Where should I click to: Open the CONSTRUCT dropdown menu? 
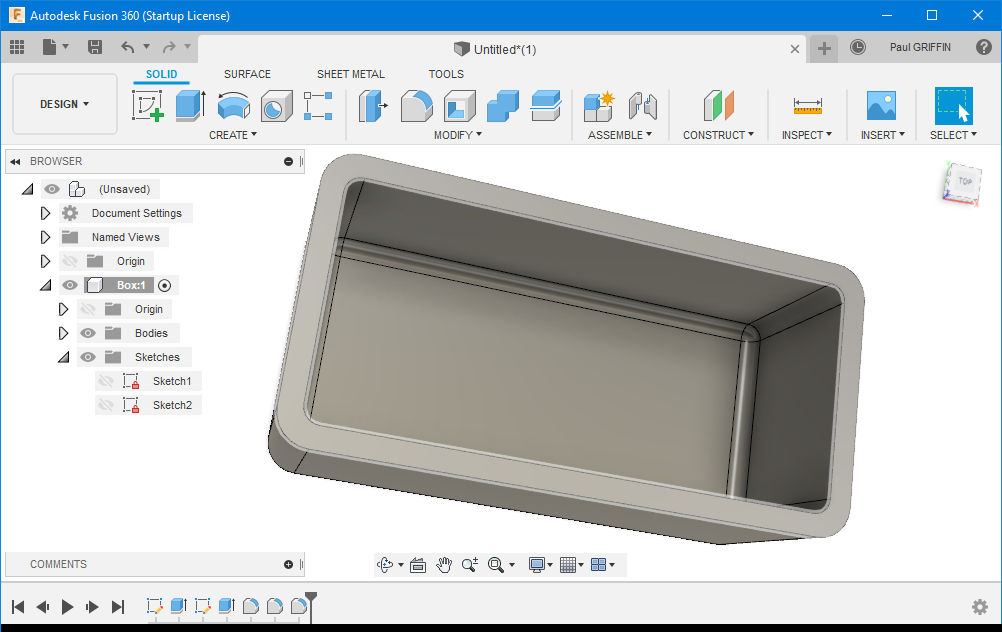(x=718, y=135)
